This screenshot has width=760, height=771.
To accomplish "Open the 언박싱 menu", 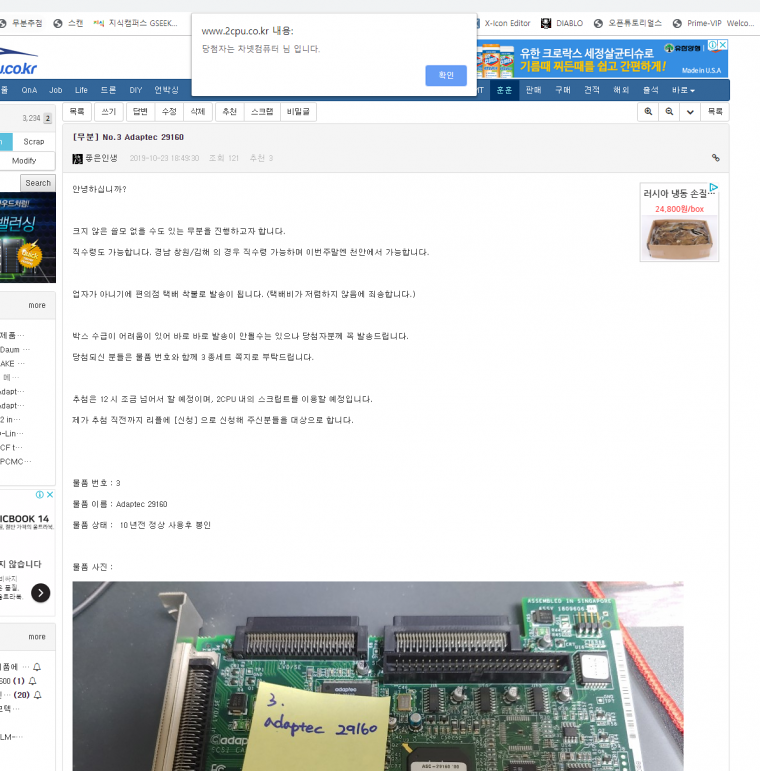I will click(166, 90).
